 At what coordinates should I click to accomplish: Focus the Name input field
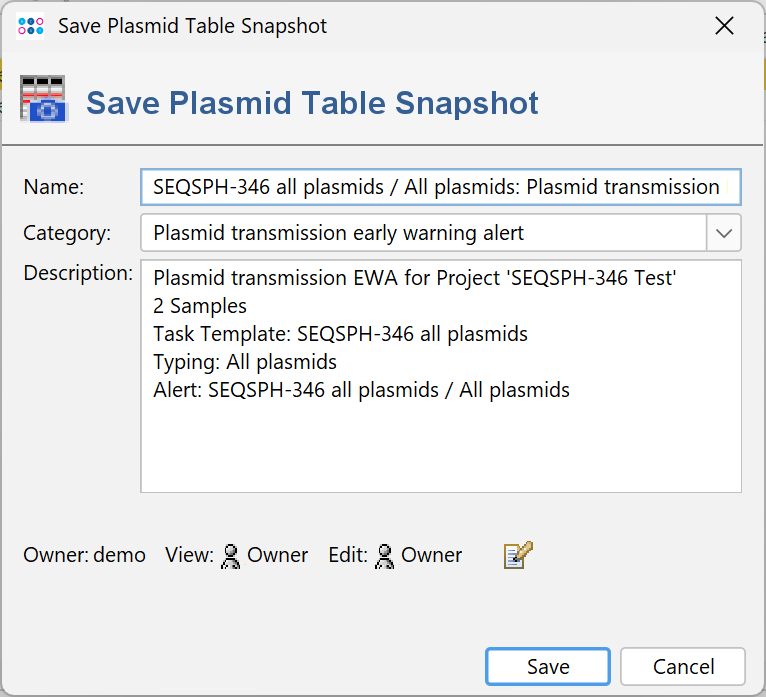(440, 187)
